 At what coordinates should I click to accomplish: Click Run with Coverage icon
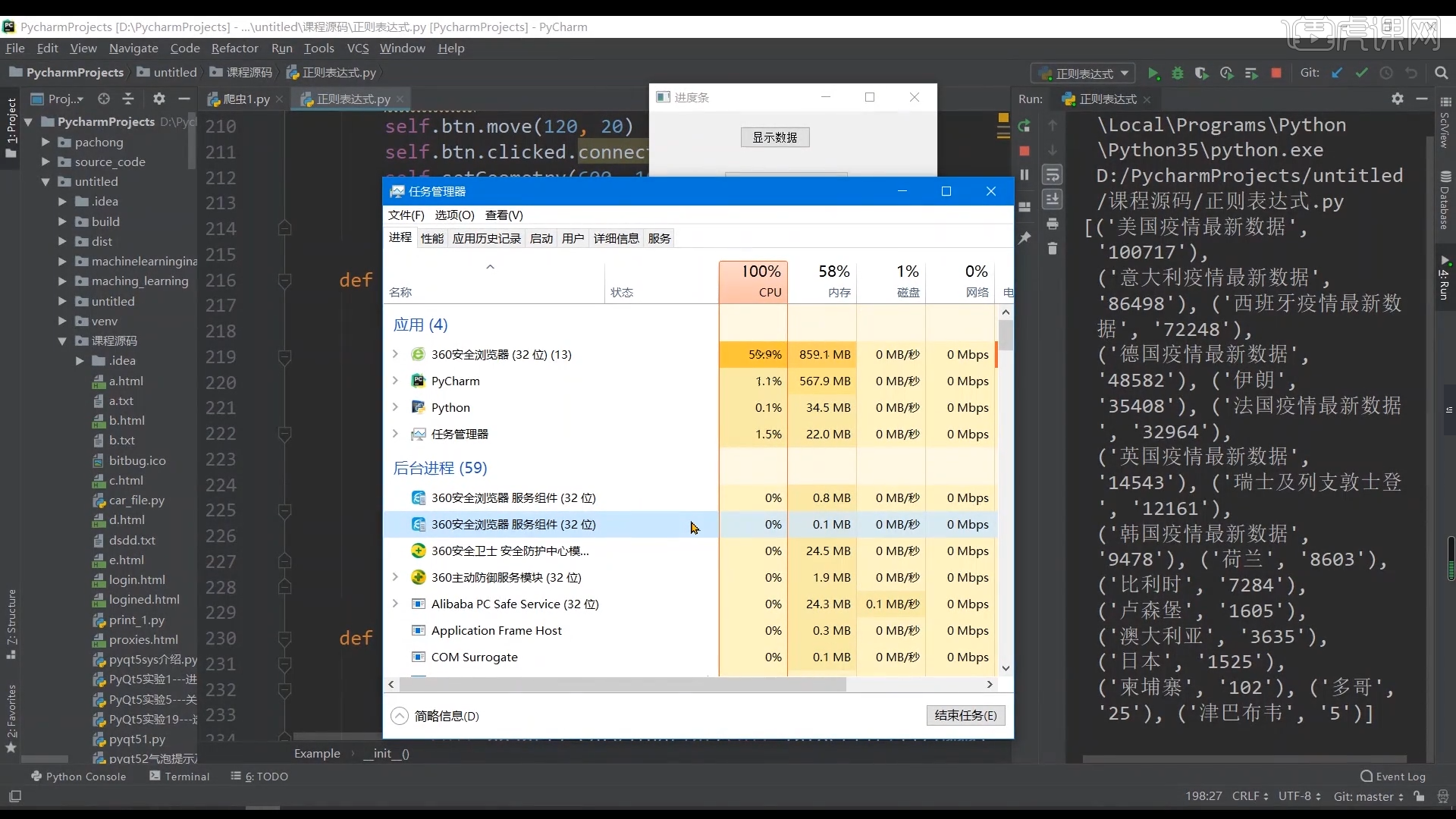[1202, 74]
